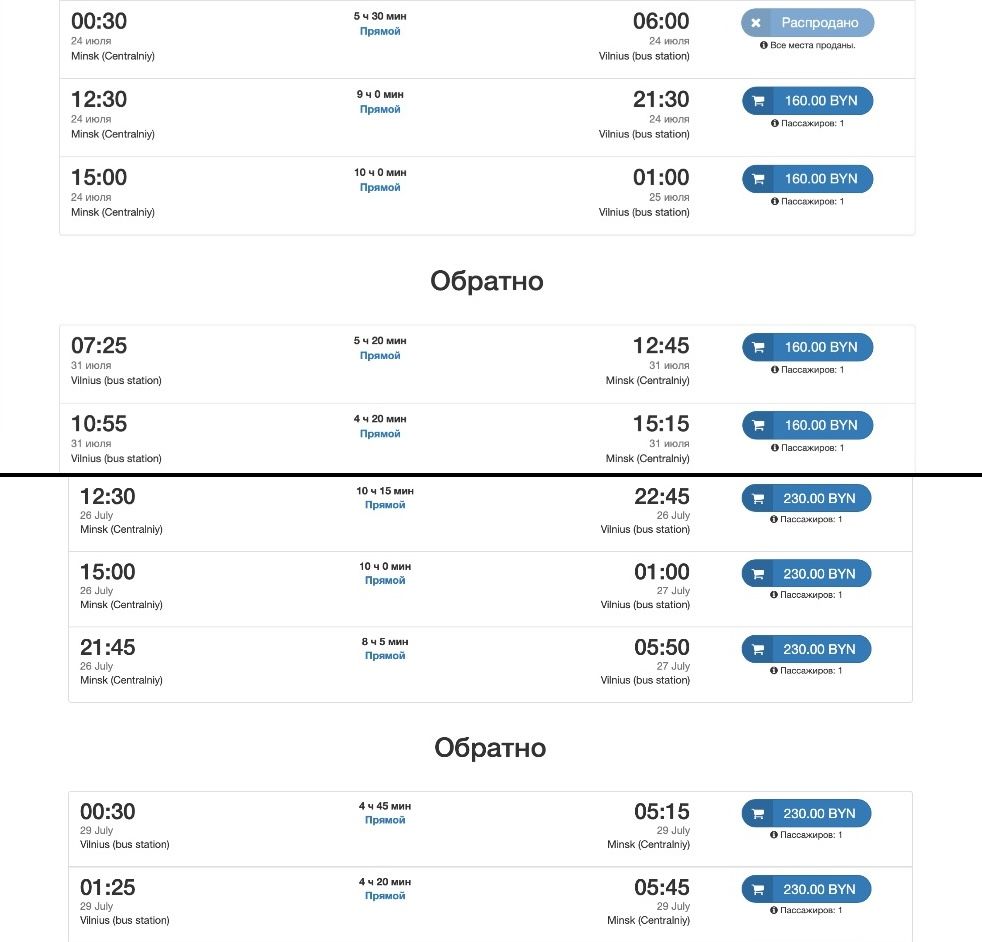
Task: Click cart icon for 21:45 26 July trip
Action: click(758, 650)
